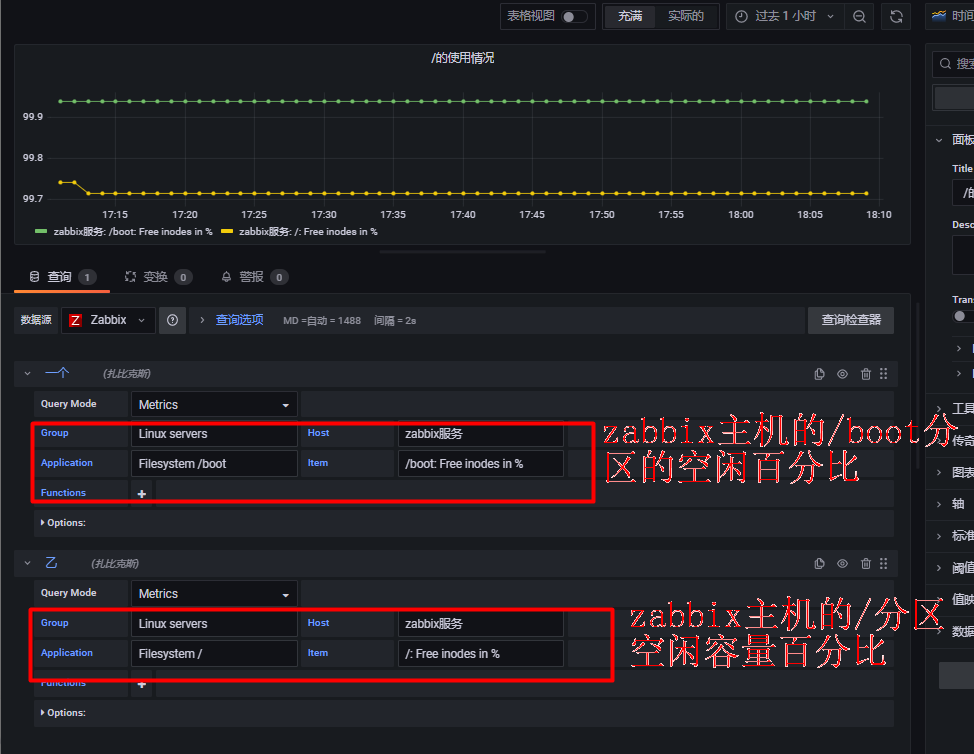
Task: Click the Application label in query 乙
Action: 67,653
